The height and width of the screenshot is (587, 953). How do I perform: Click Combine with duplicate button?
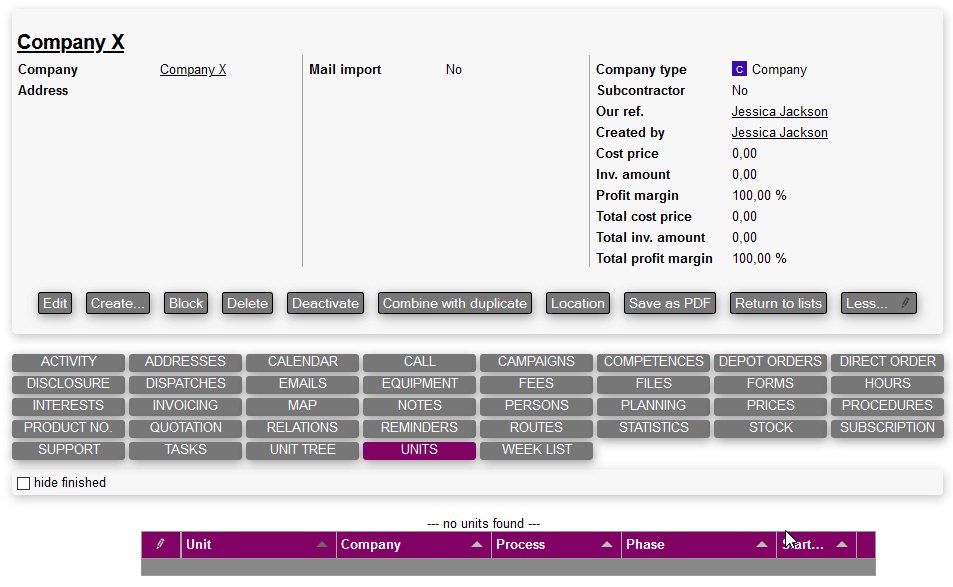(454, 304)
